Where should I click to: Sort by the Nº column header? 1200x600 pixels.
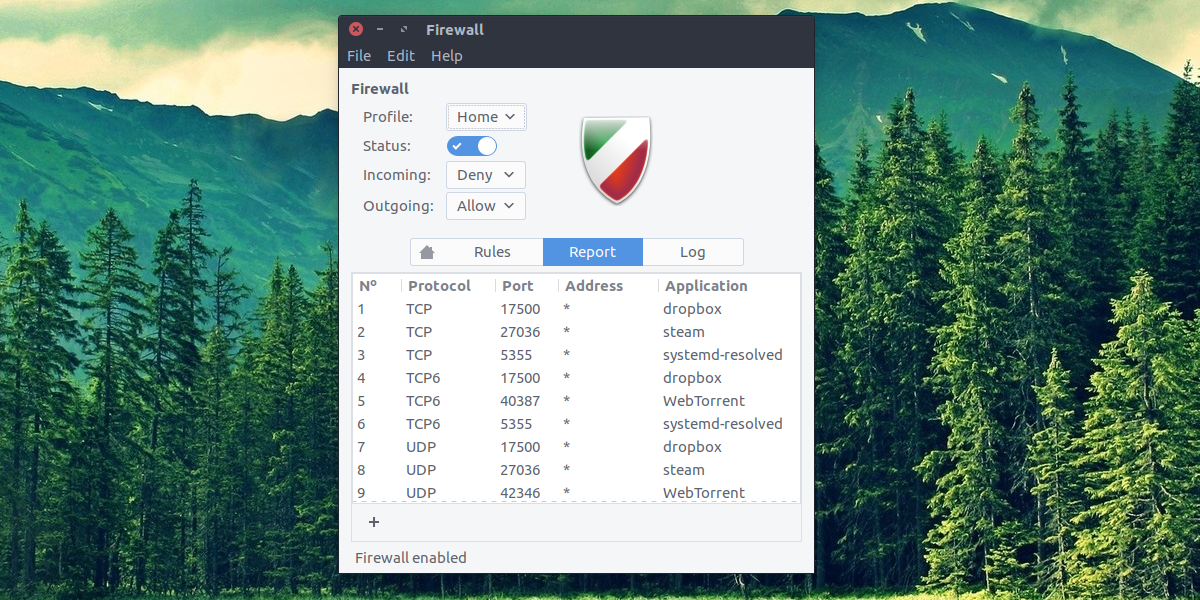pyautogui.click(x=377, y=286)
